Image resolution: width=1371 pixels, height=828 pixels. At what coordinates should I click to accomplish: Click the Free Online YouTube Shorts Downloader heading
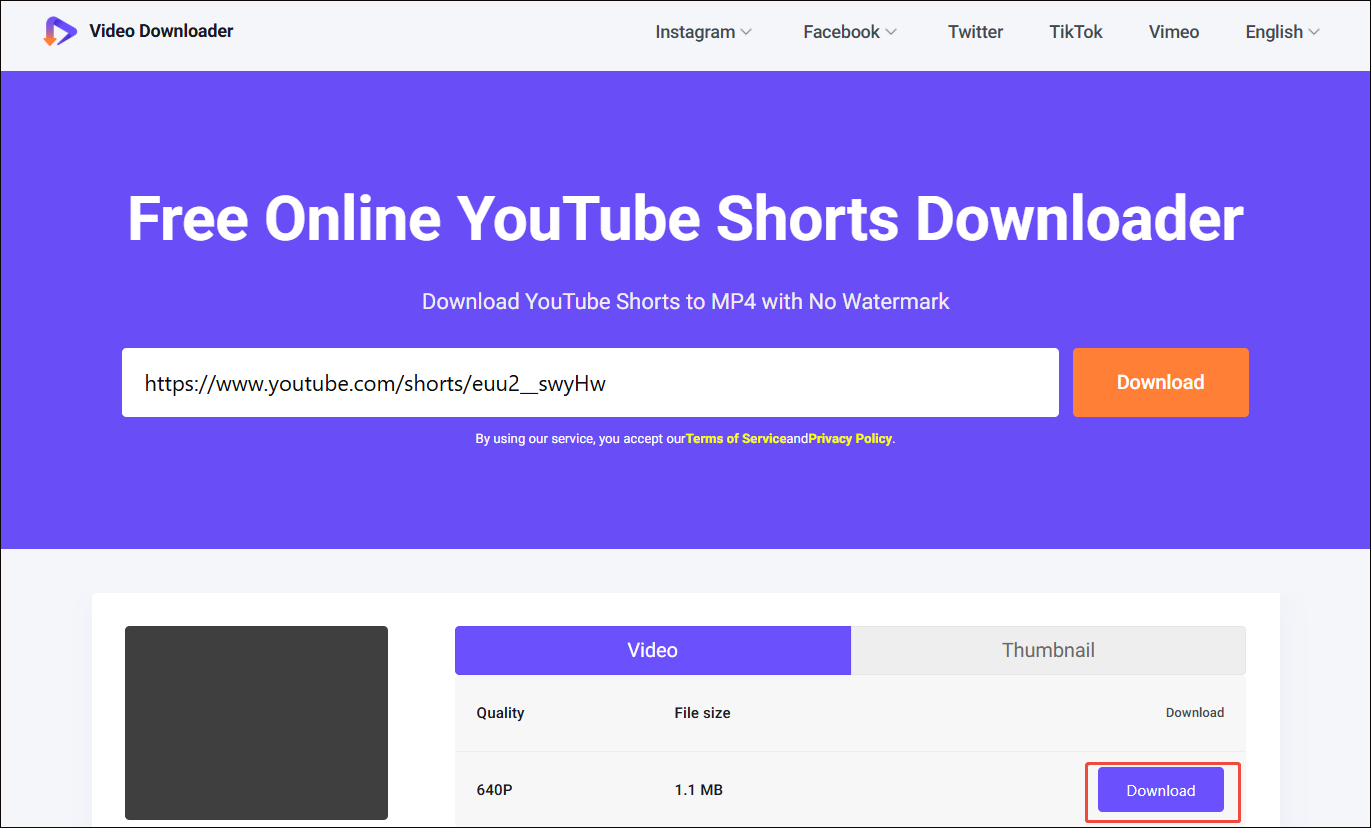(686, 217)
